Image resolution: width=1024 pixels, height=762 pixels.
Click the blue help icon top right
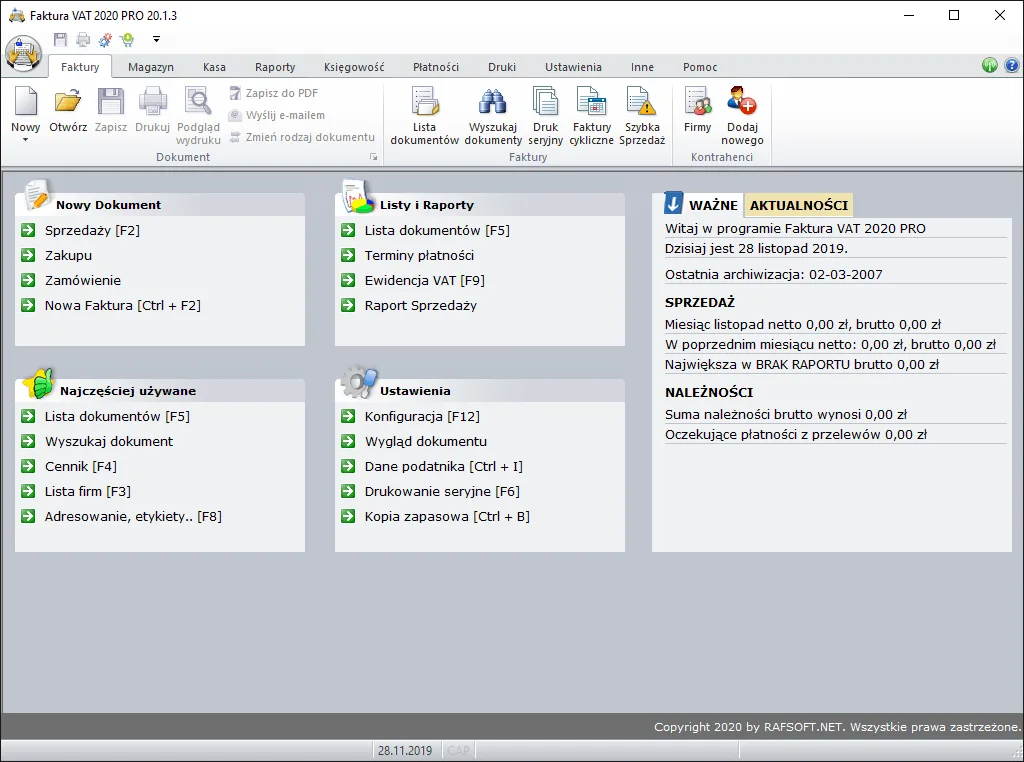point(1011,66)
